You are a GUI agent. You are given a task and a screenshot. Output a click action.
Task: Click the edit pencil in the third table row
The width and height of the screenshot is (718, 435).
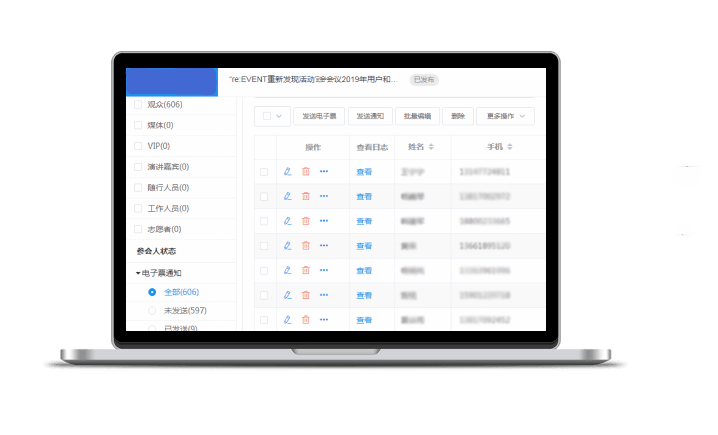click(x=288, y=221)
